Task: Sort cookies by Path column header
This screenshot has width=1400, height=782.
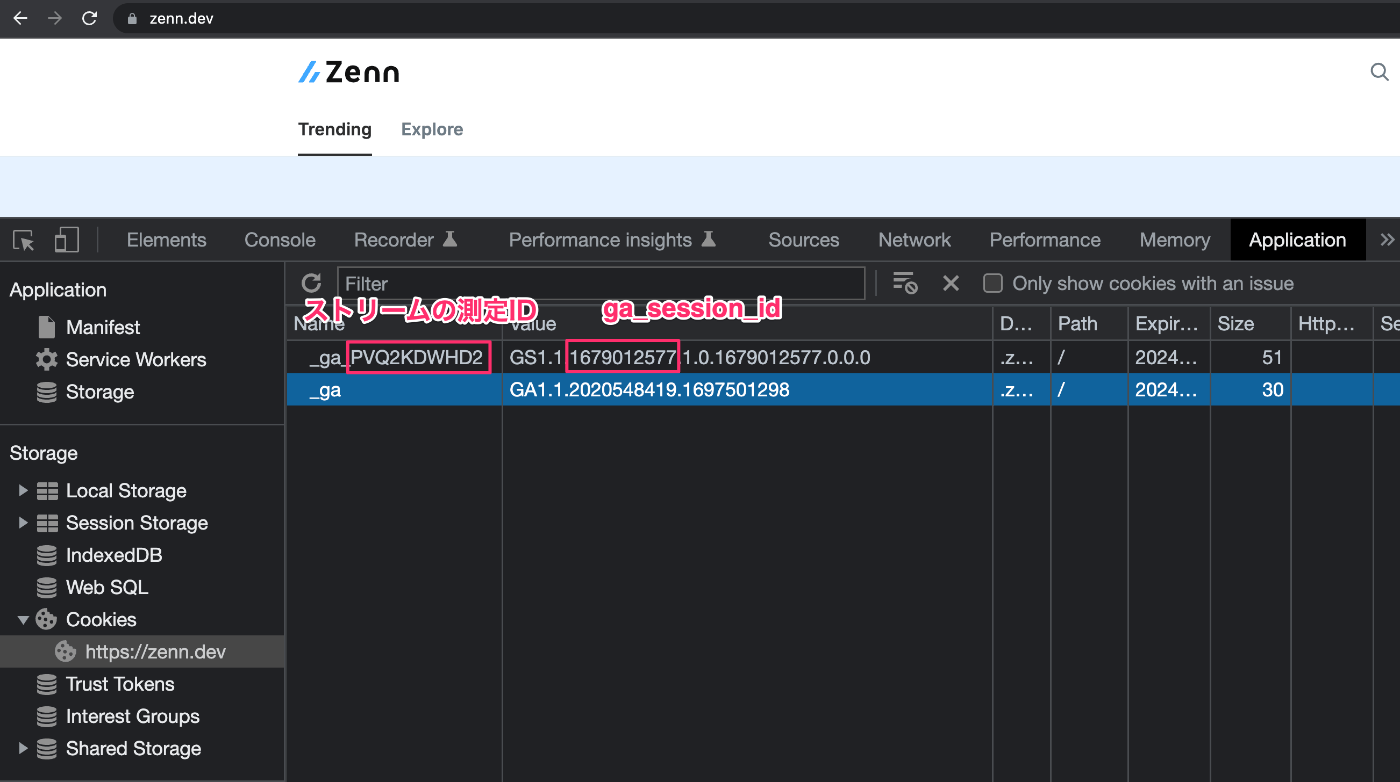Action: click(x=1089, y=323)
